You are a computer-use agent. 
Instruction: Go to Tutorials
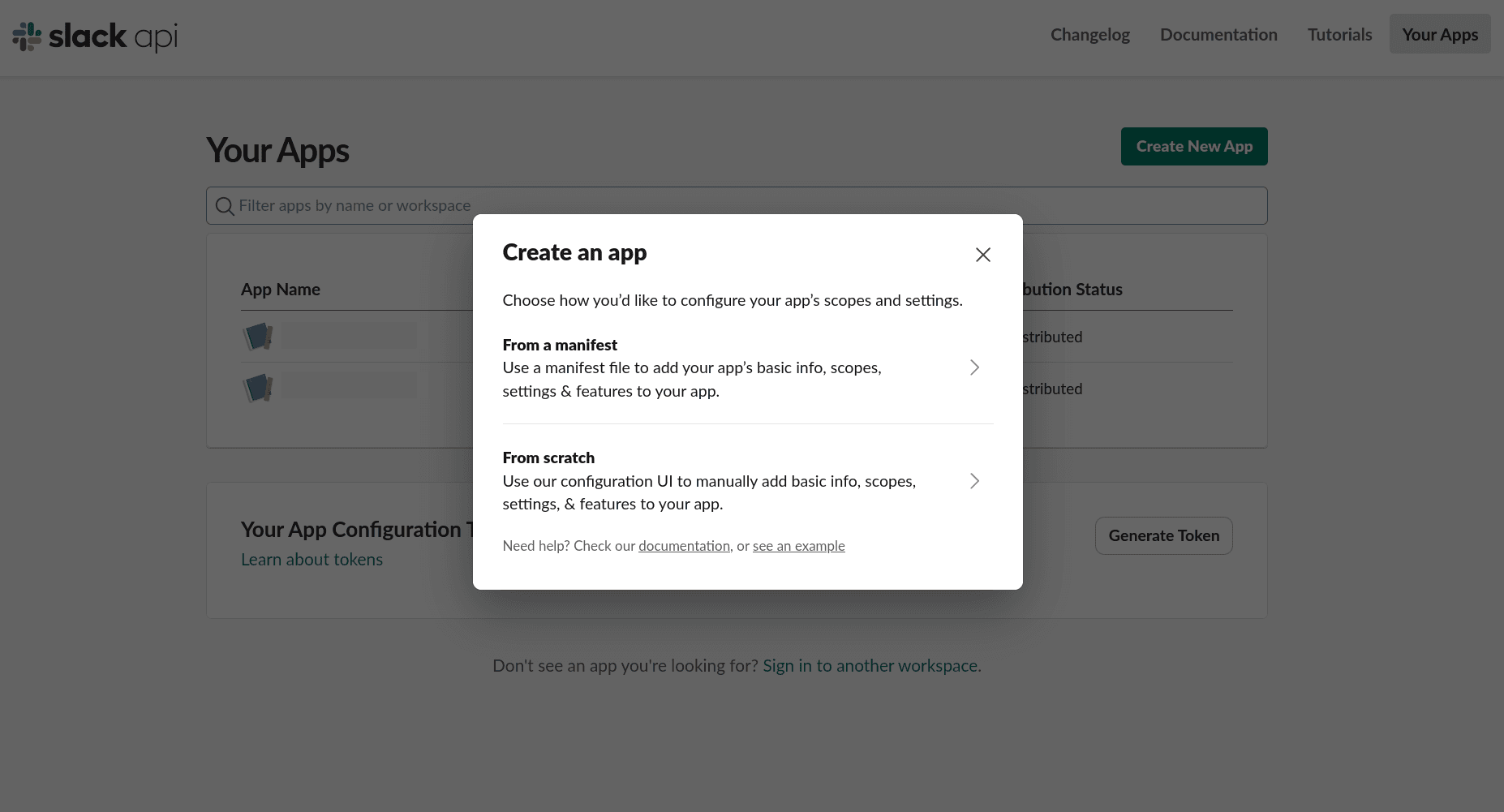click(x=1339, y=34)
